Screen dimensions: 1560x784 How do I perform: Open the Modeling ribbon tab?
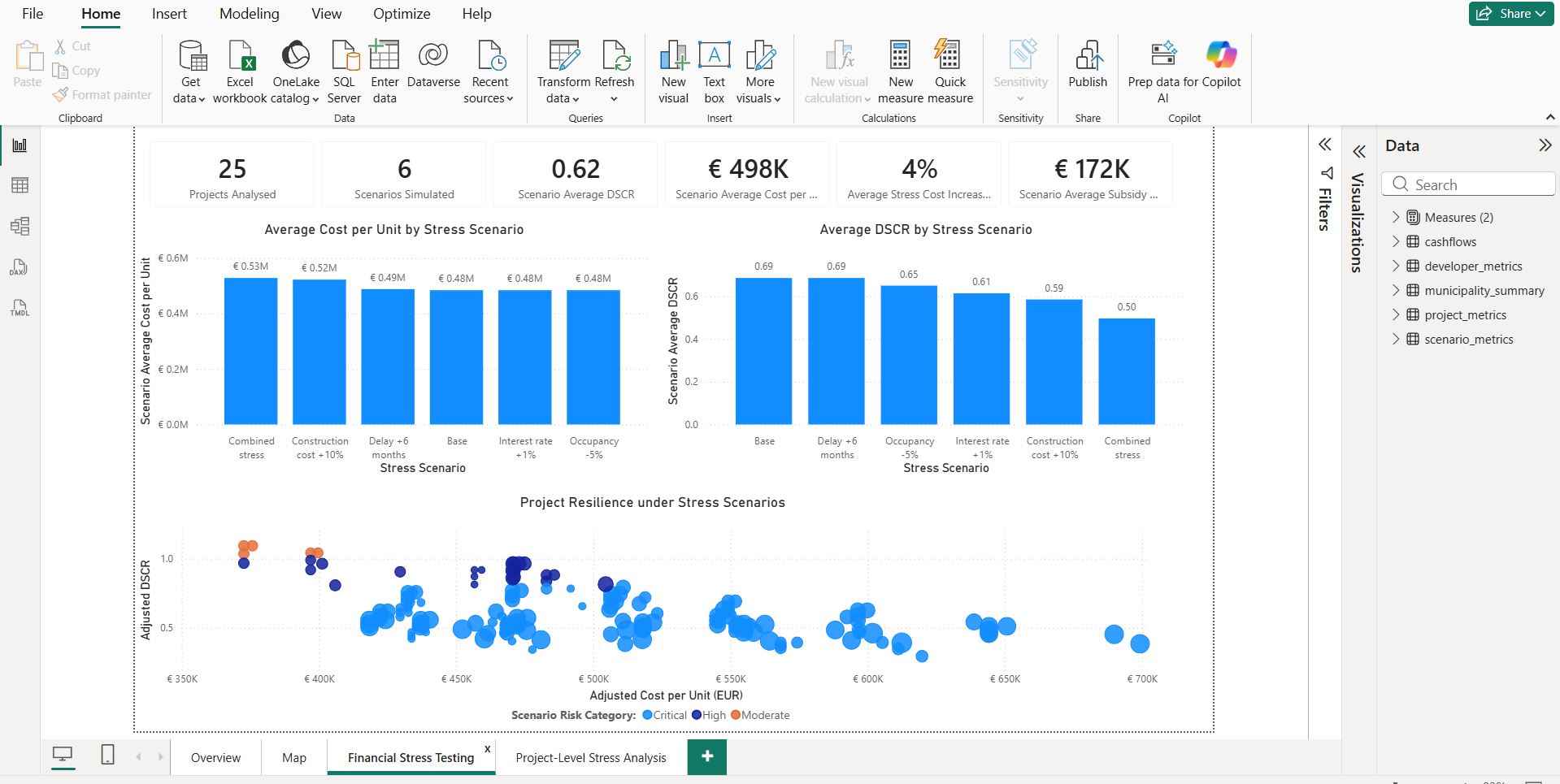249,14
